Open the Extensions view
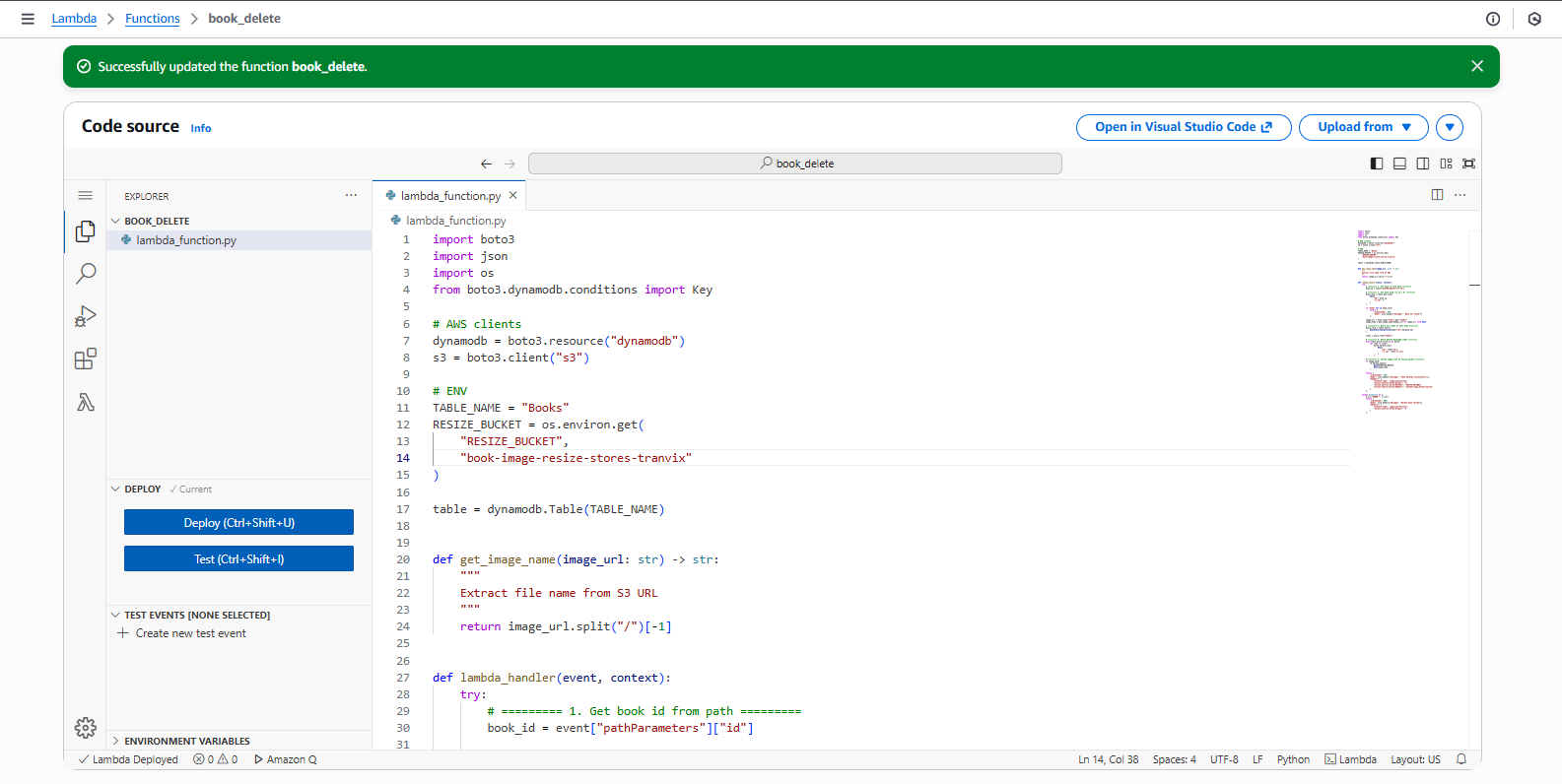This screenshot has width=1562, height=784. pyautogui.click(x=86, y=359)
